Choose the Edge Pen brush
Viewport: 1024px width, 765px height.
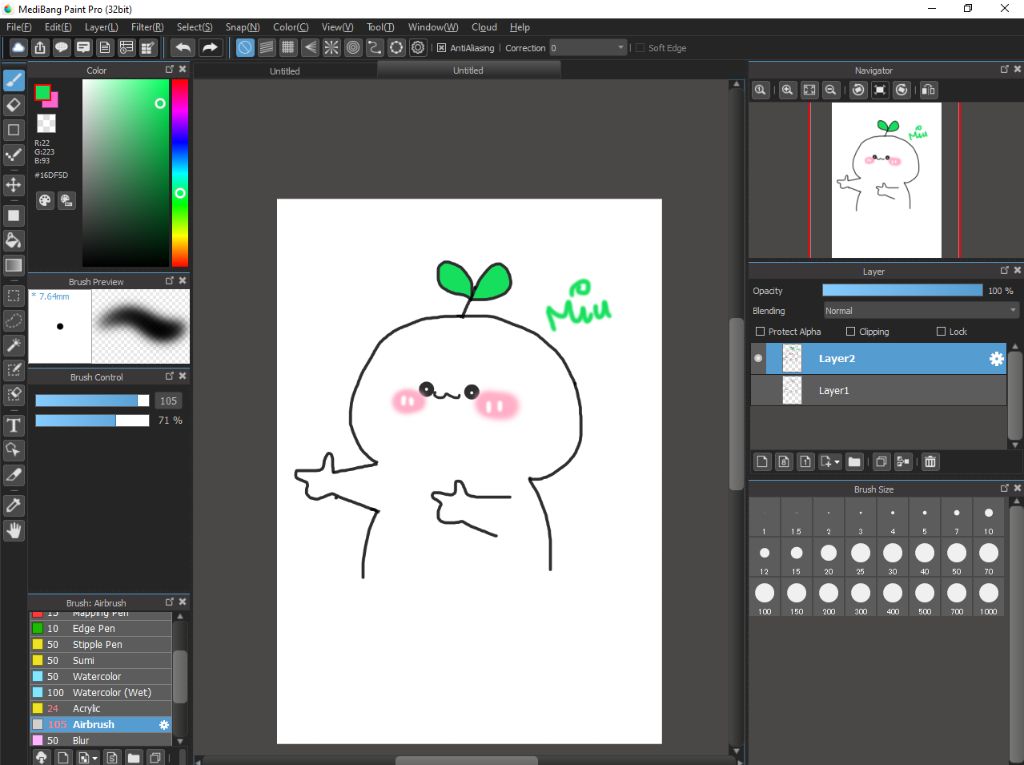101,628
